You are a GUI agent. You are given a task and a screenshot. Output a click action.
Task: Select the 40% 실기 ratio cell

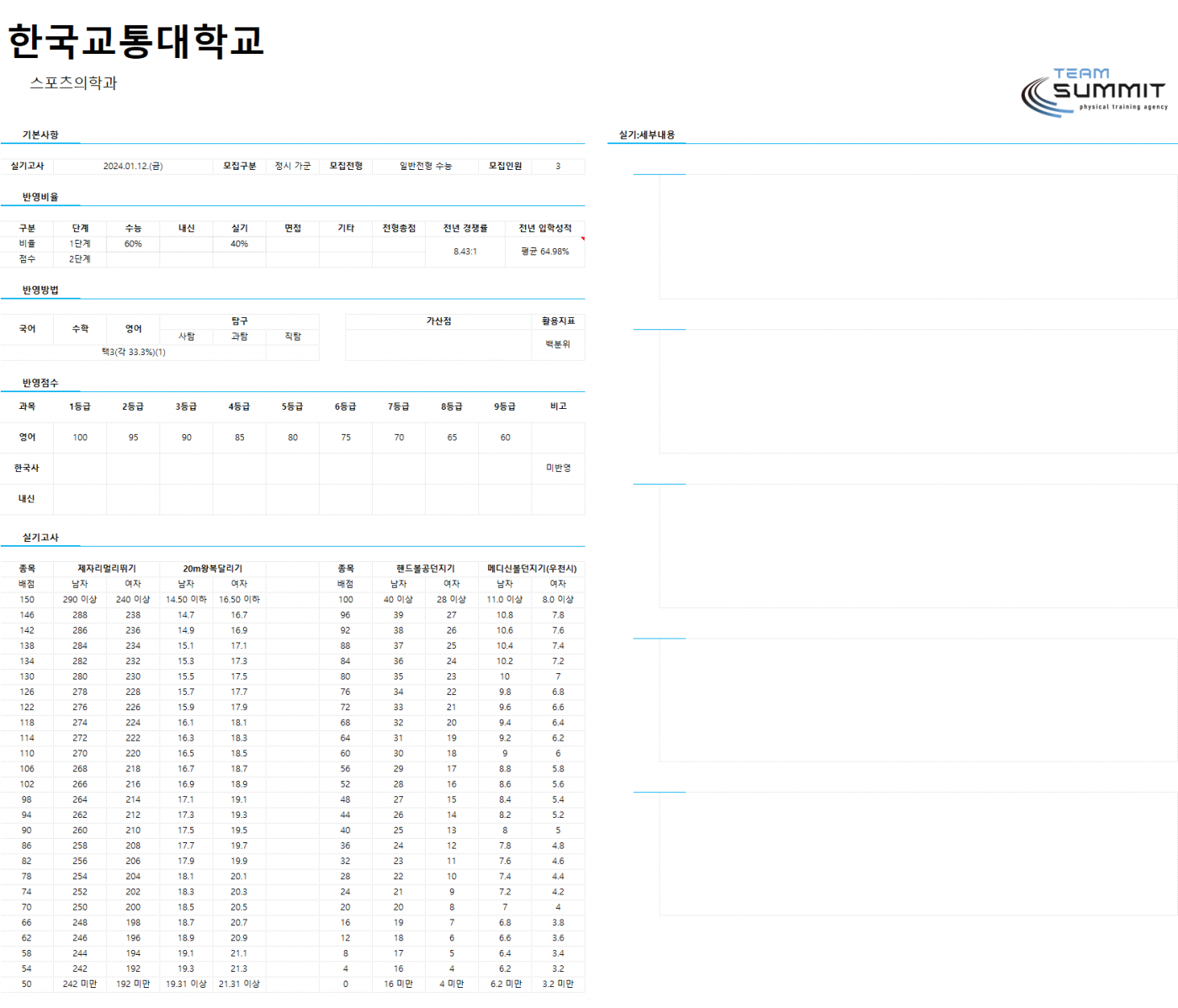coord(240,244)
